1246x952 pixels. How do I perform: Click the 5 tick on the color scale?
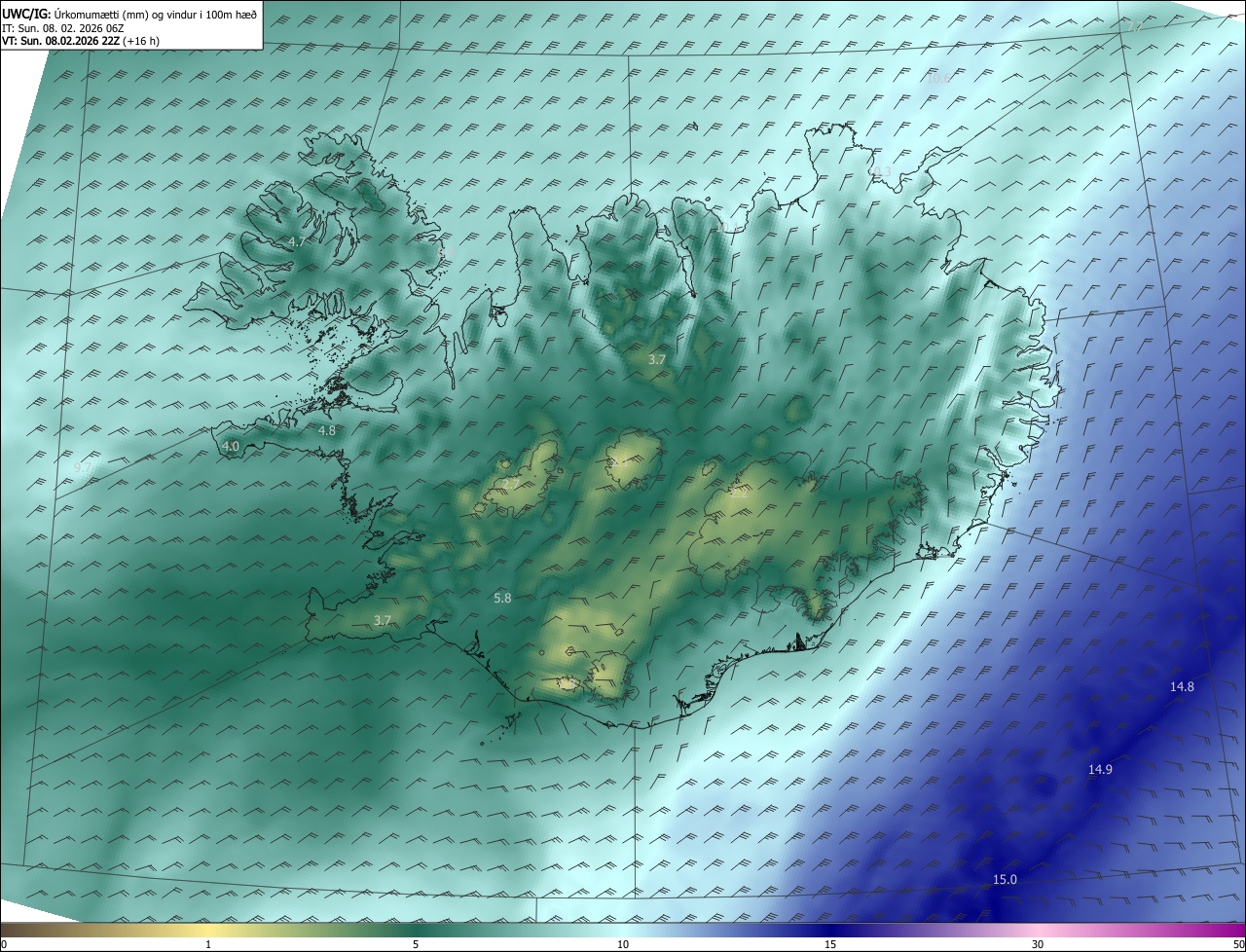(x=416, y=945)
